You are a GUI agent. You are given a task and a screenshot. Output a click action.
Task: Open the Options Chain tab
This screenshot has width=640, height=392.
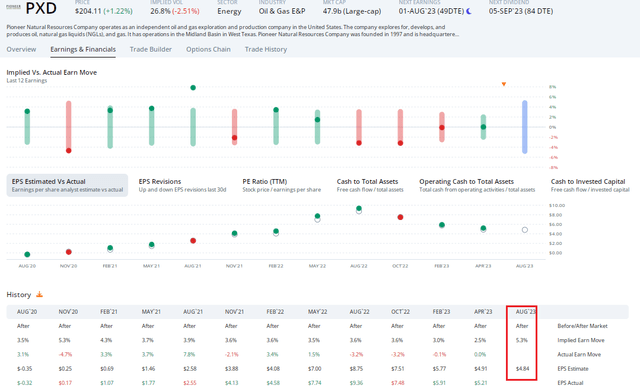click(208, 49)
